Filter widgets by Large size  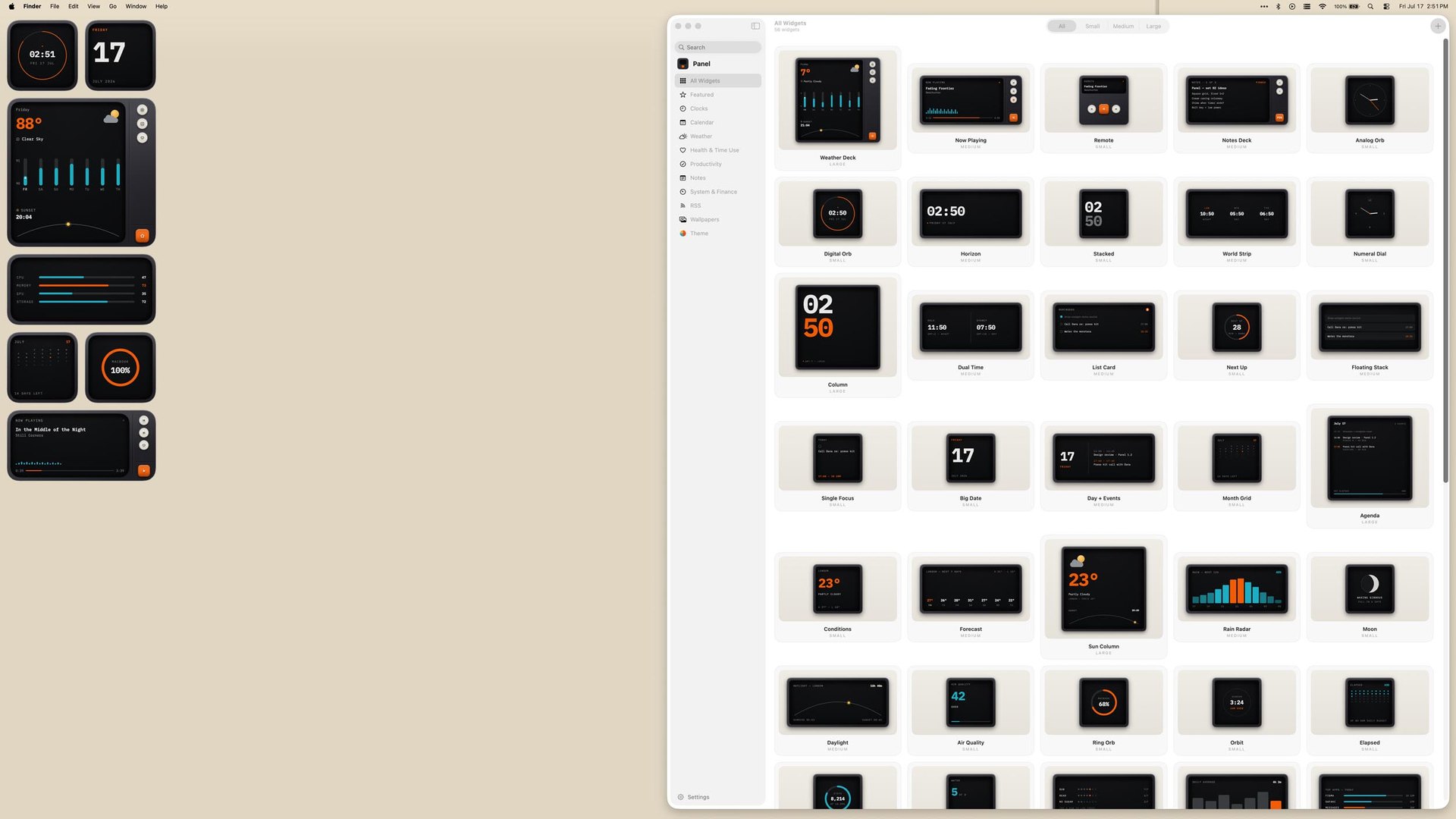1153,26
